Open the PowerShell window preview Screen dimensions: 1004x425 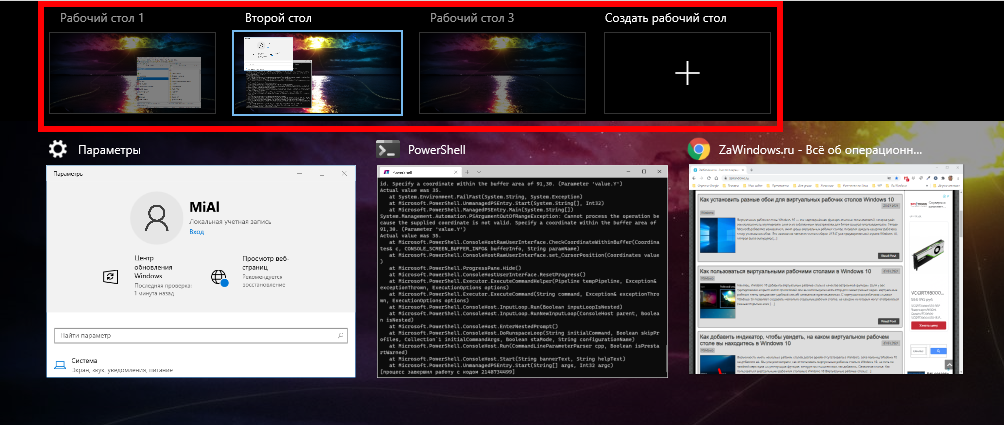[x=521, y=272]
